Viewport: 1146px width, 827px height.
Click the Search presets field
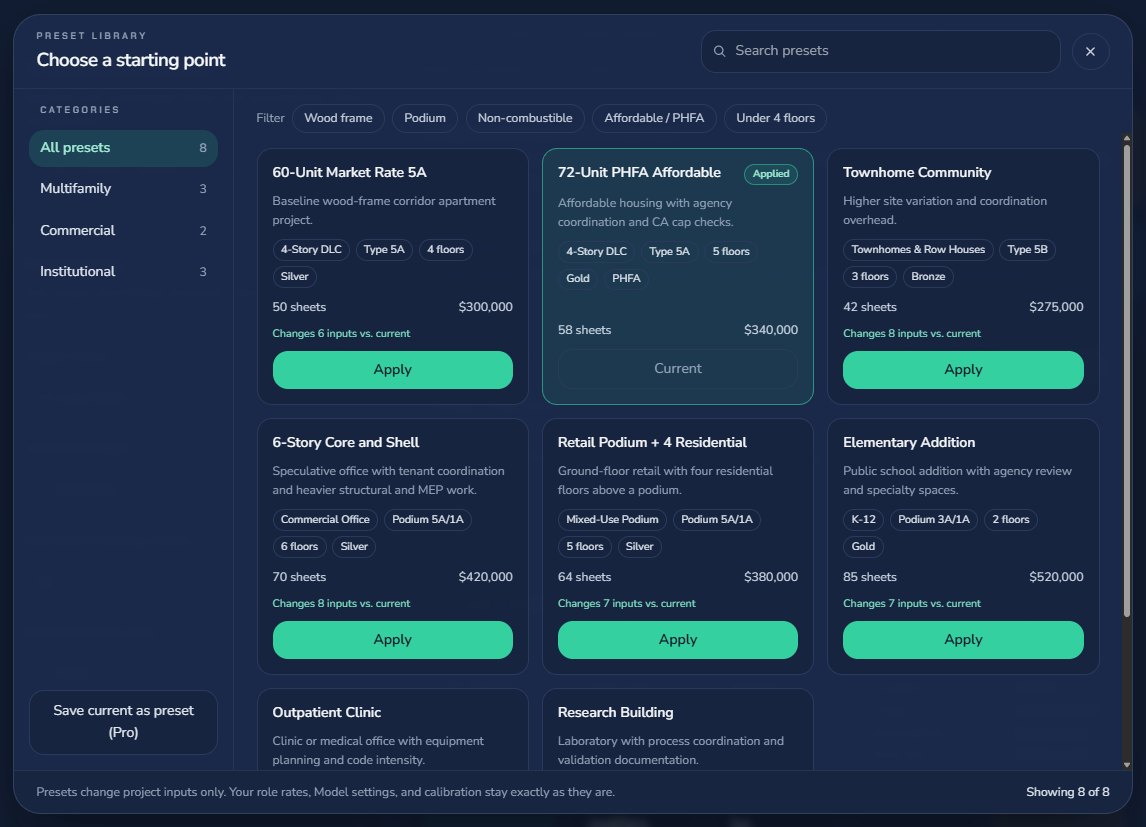[x=881, y=51]
